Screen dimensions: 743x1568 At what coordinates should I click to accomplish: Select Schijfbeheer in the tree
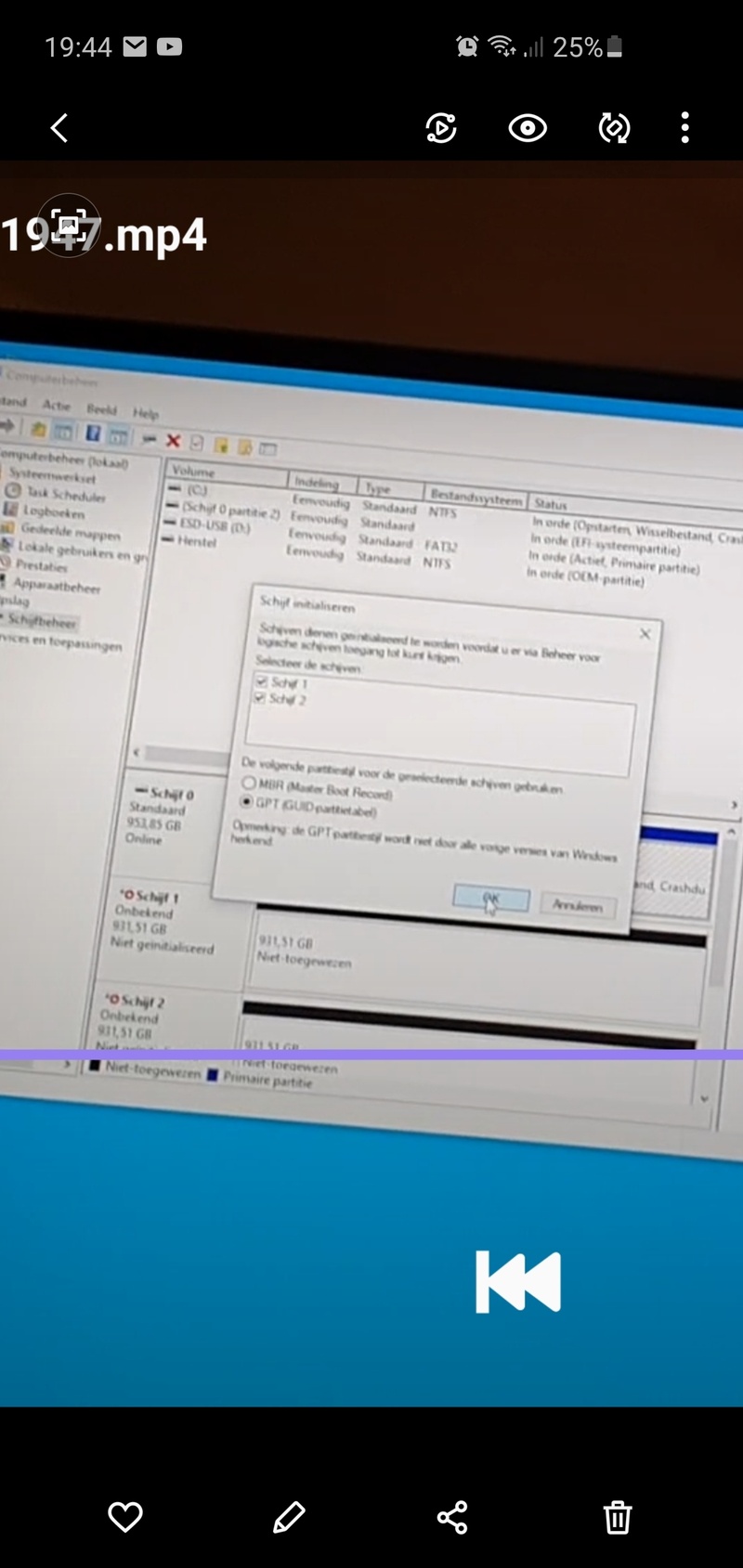click(43, 621)
